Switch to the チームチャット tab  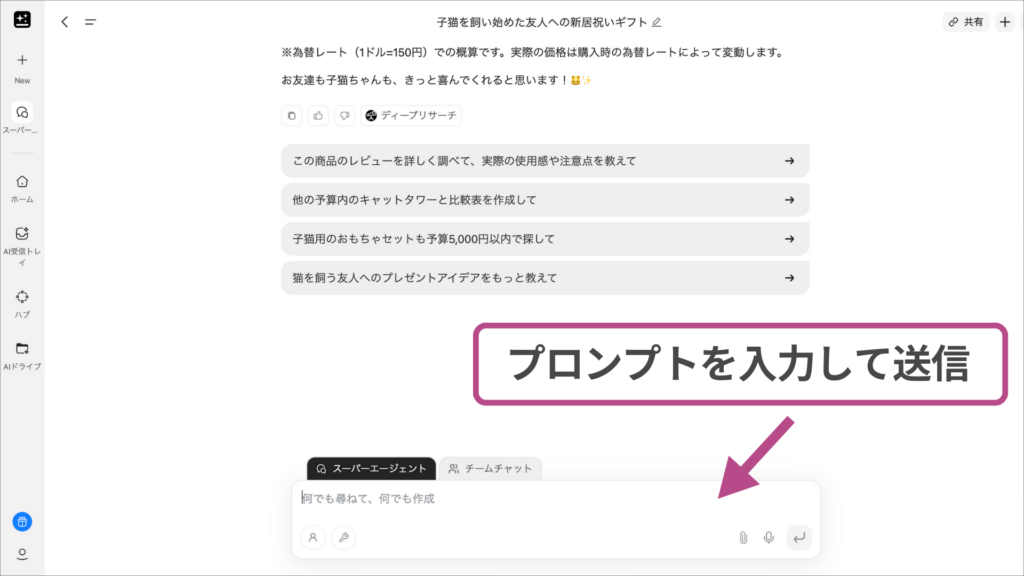(x=490, y=467)
